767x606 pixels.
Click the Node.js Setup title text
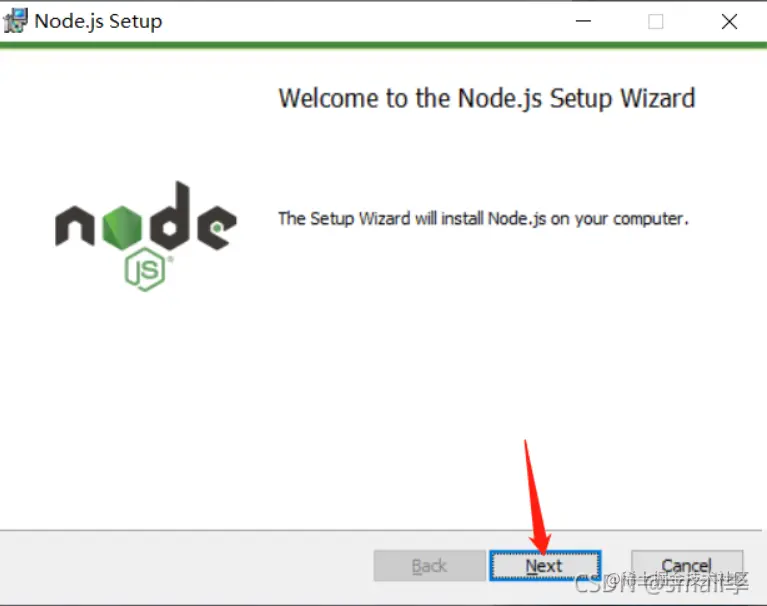coord(98,22)
